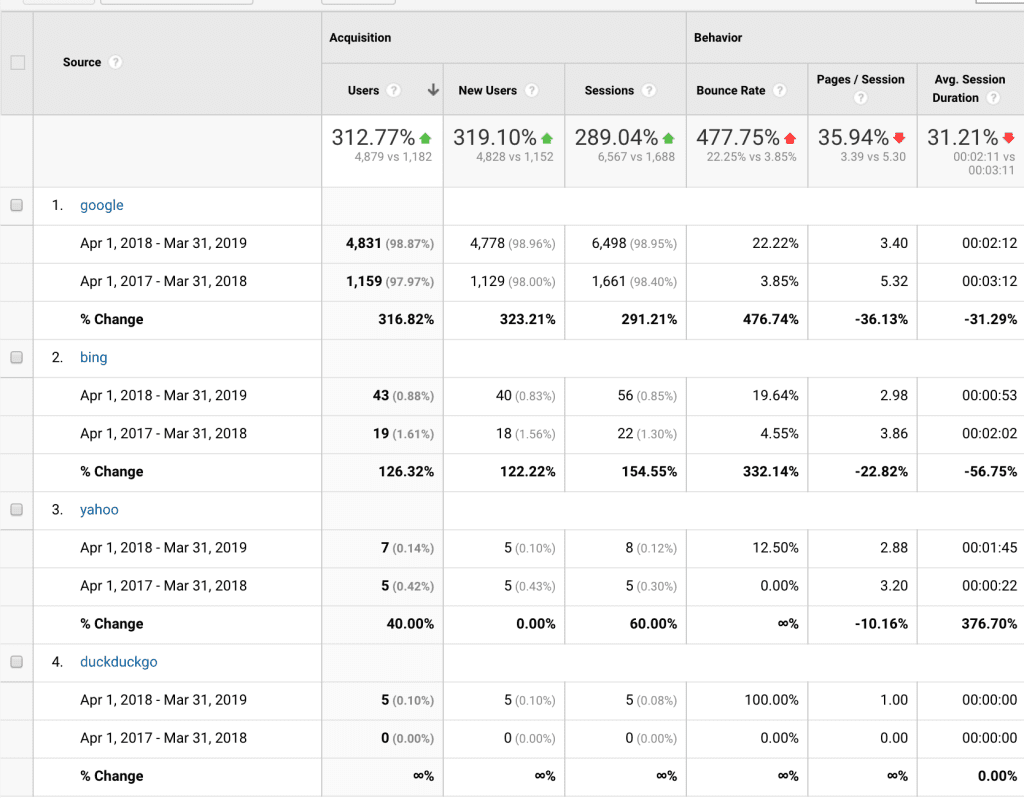Select summary text 22.25% vs 3.85%
This screenshot has width=1024, height=798.
(x=752, y=157)
